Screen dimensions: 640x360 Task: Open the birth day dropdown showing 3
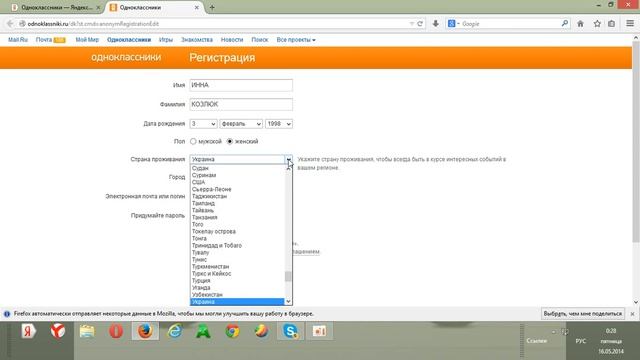203,124
